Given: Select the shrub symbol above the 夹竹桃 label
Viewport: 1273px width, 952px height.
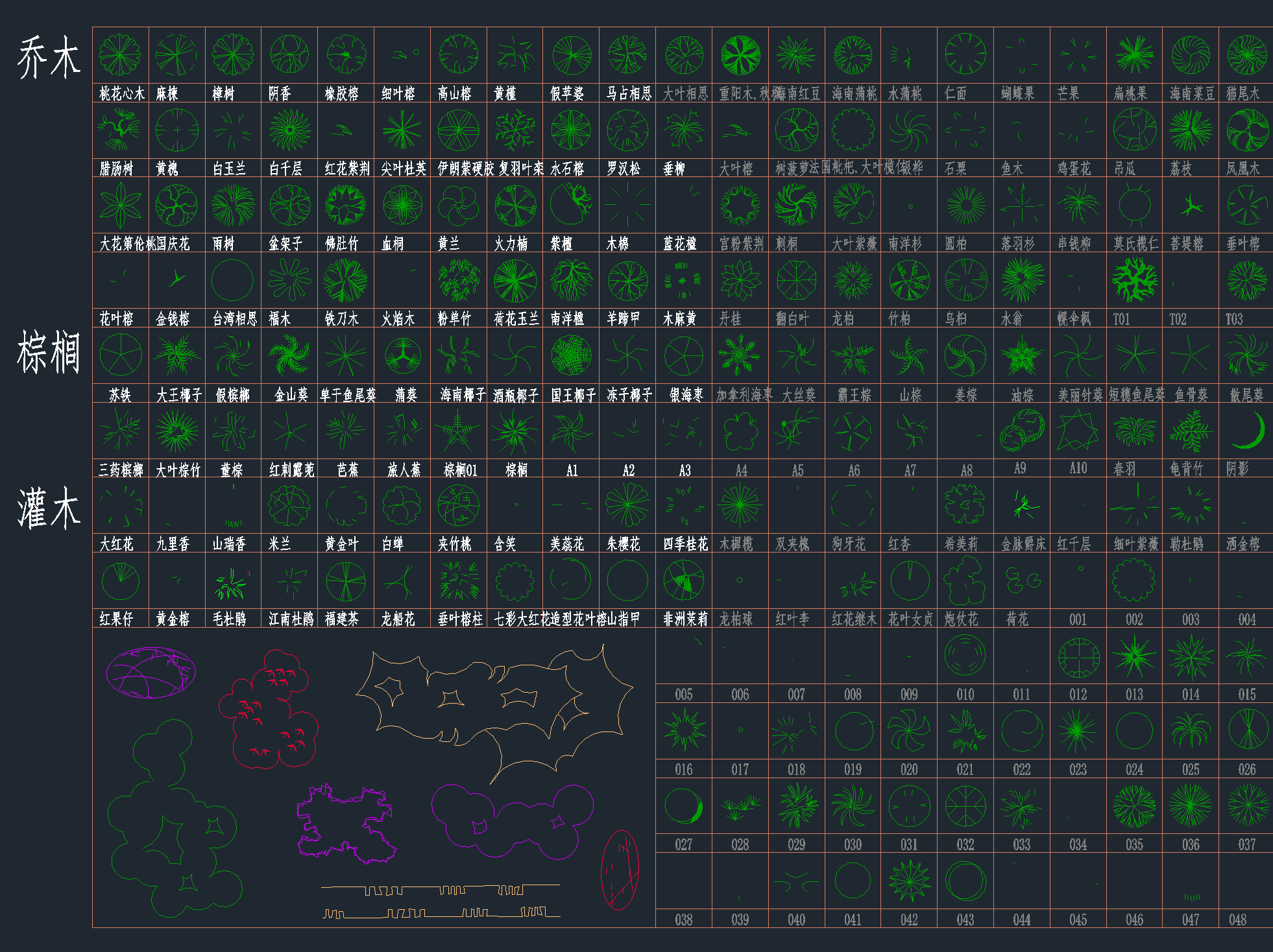Looking at the screenshot, I should 459,505.
